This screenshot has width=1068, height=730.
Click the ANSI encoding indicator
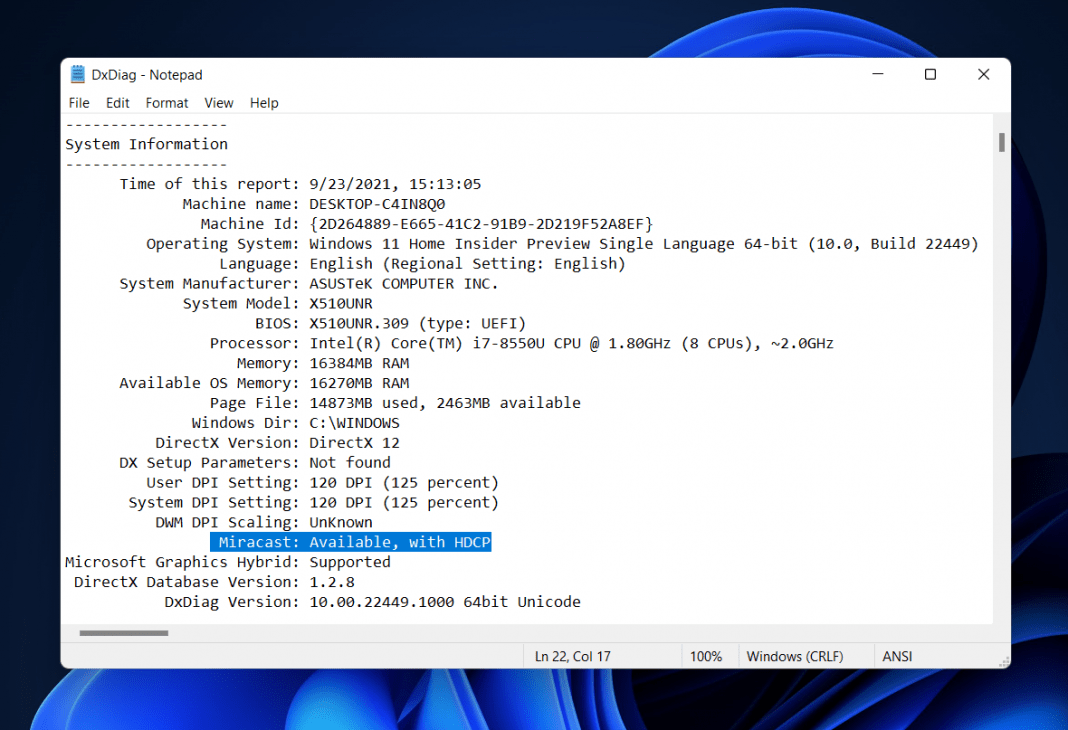(897, 656)
